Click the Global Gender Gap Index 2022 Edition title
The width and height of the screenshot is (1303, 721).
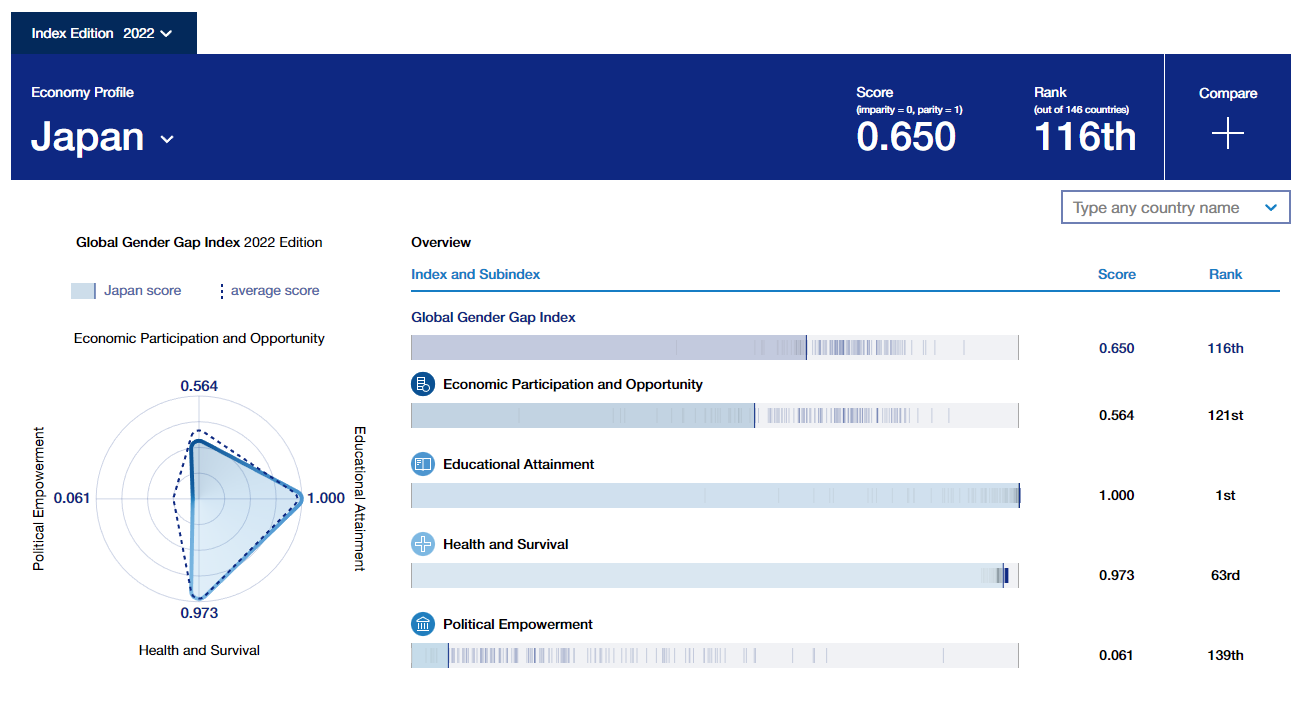(x=199, y=242)
